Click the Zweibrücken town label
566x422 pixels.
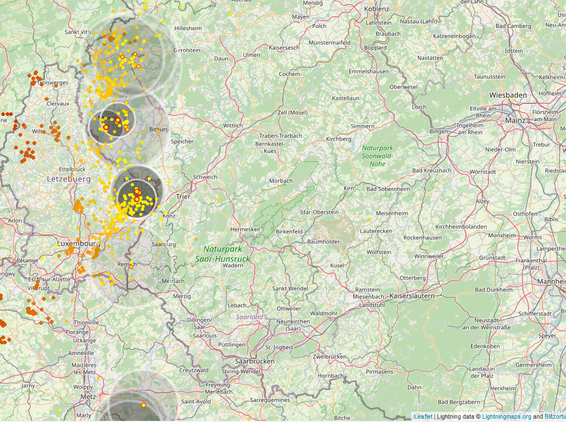point(330,356)
